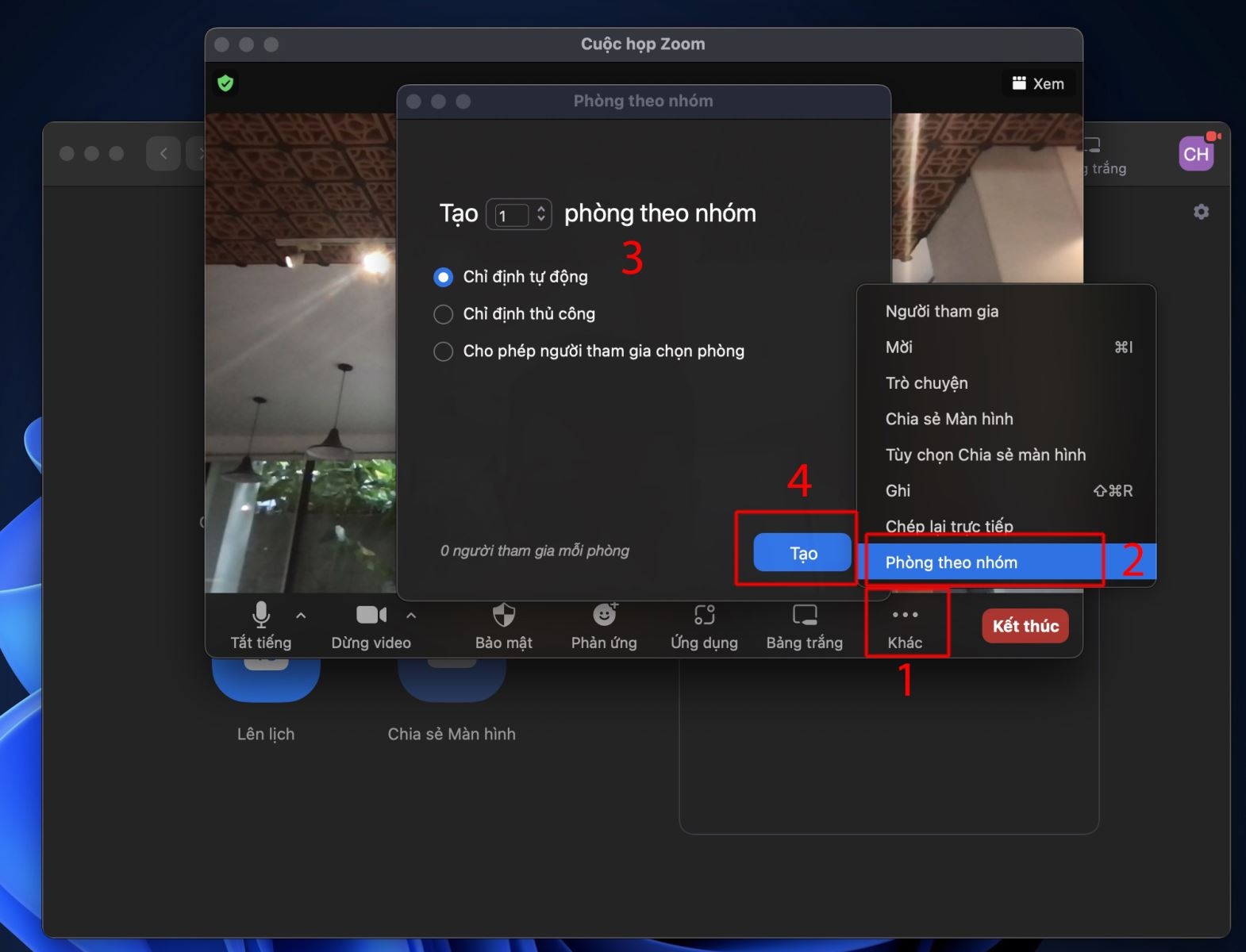Open the Ứng dụng apps icon
Viewport: 1246px width, 952px height.
click(x=704, y=626)
